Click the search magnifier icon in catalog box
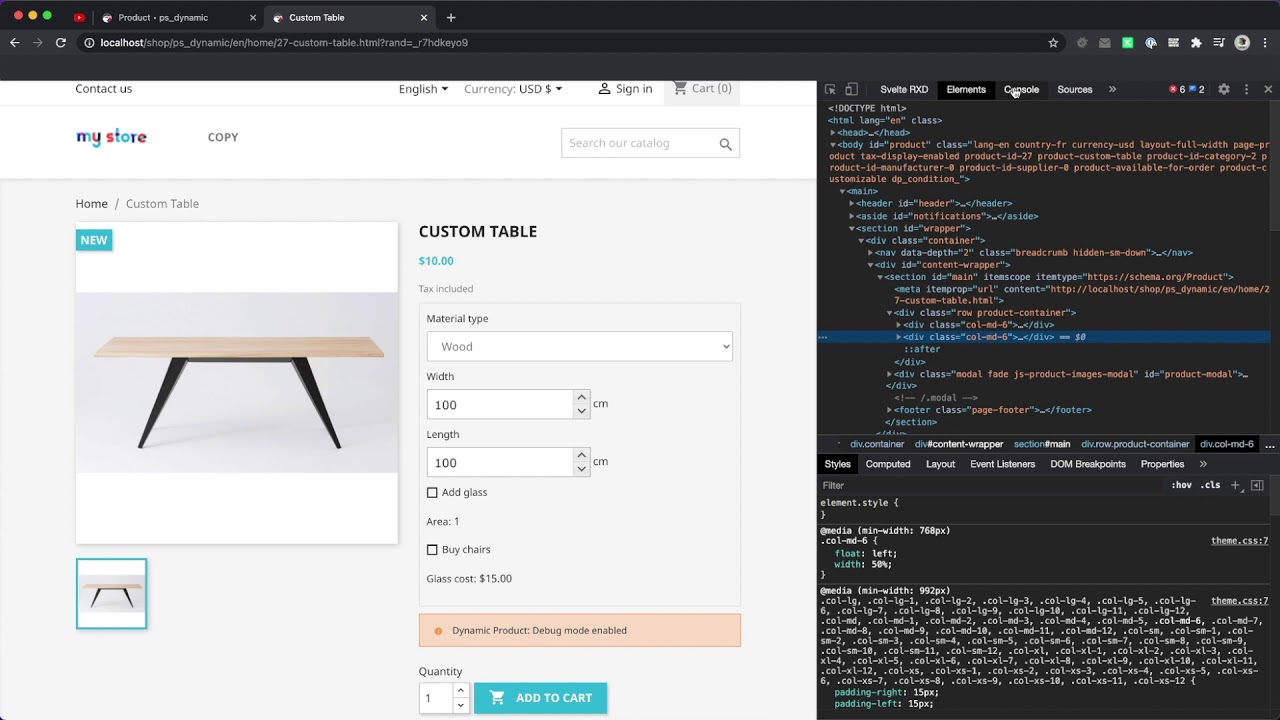The width and height of the screenshot is (1280, 720). point(726,144)
